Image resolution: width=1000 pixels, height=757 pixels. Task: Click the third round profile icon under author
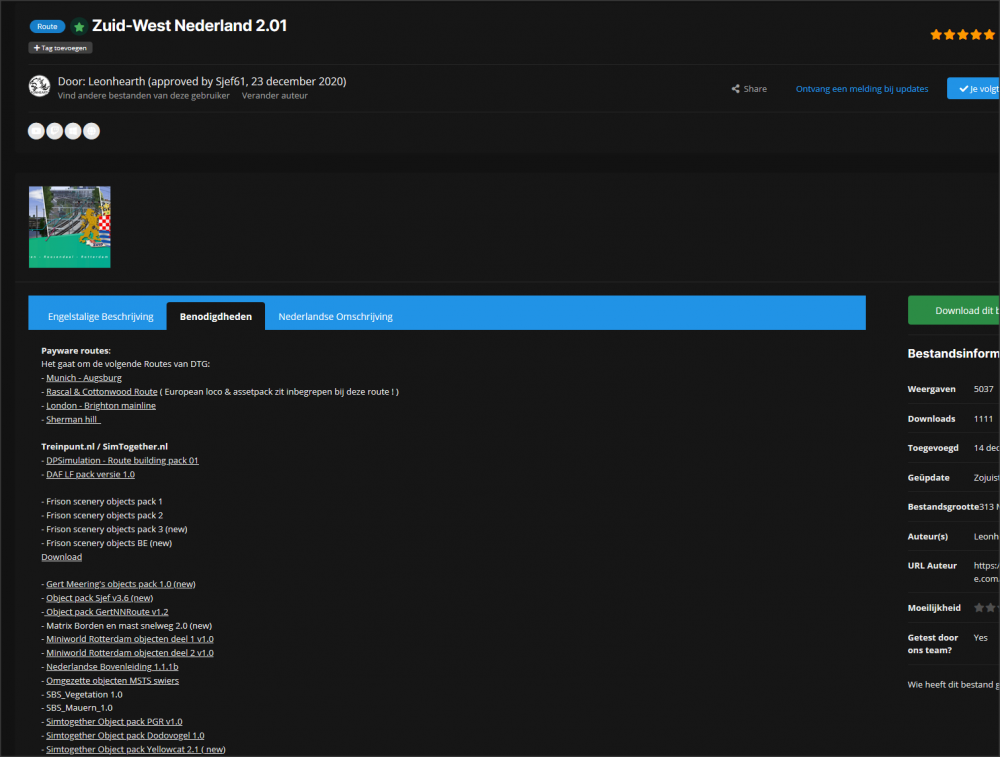(73, 131)
